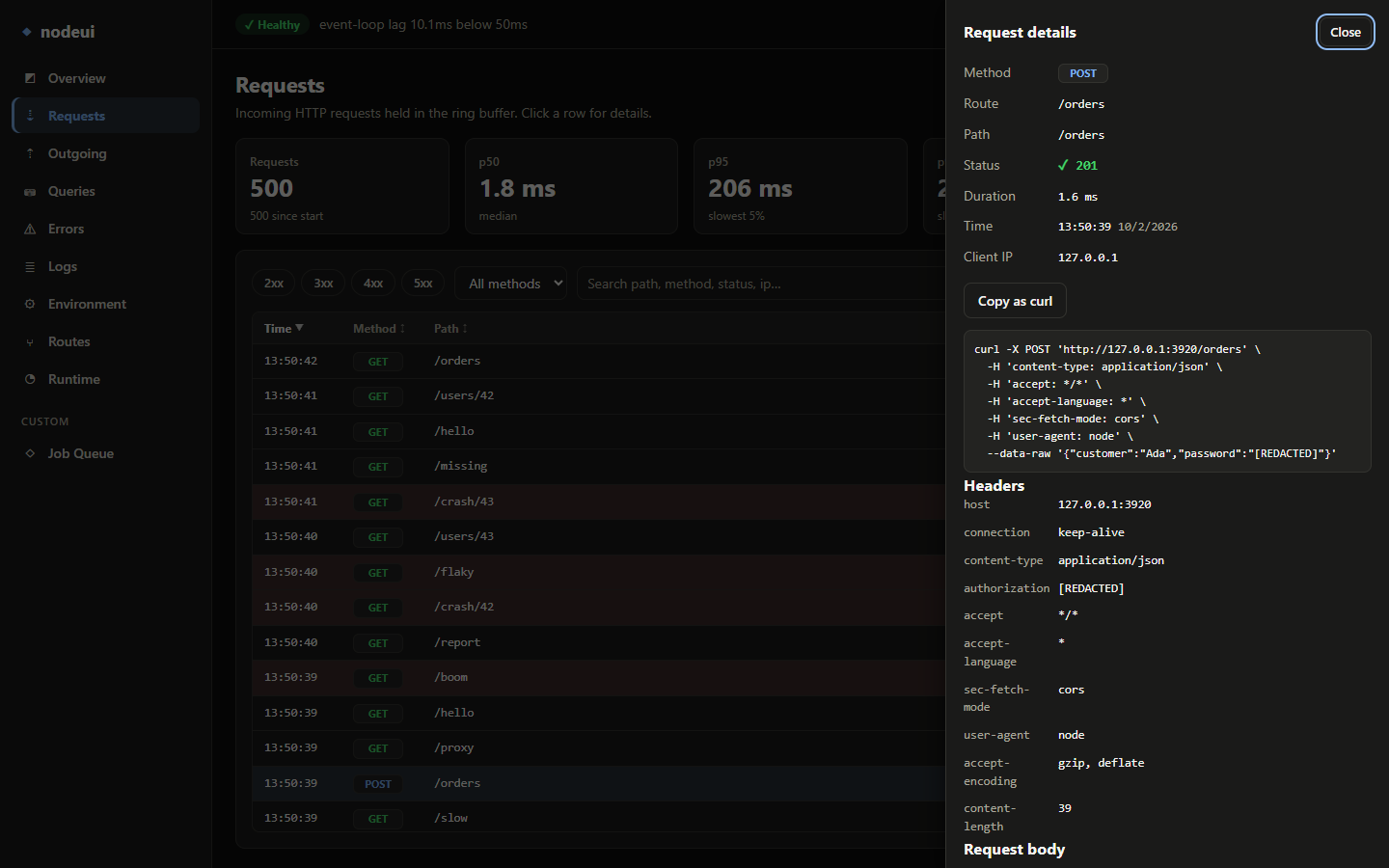Screen dimensions: 1389x868
Task: Click the Job Queue diamond icon
Action: [30, 453]
